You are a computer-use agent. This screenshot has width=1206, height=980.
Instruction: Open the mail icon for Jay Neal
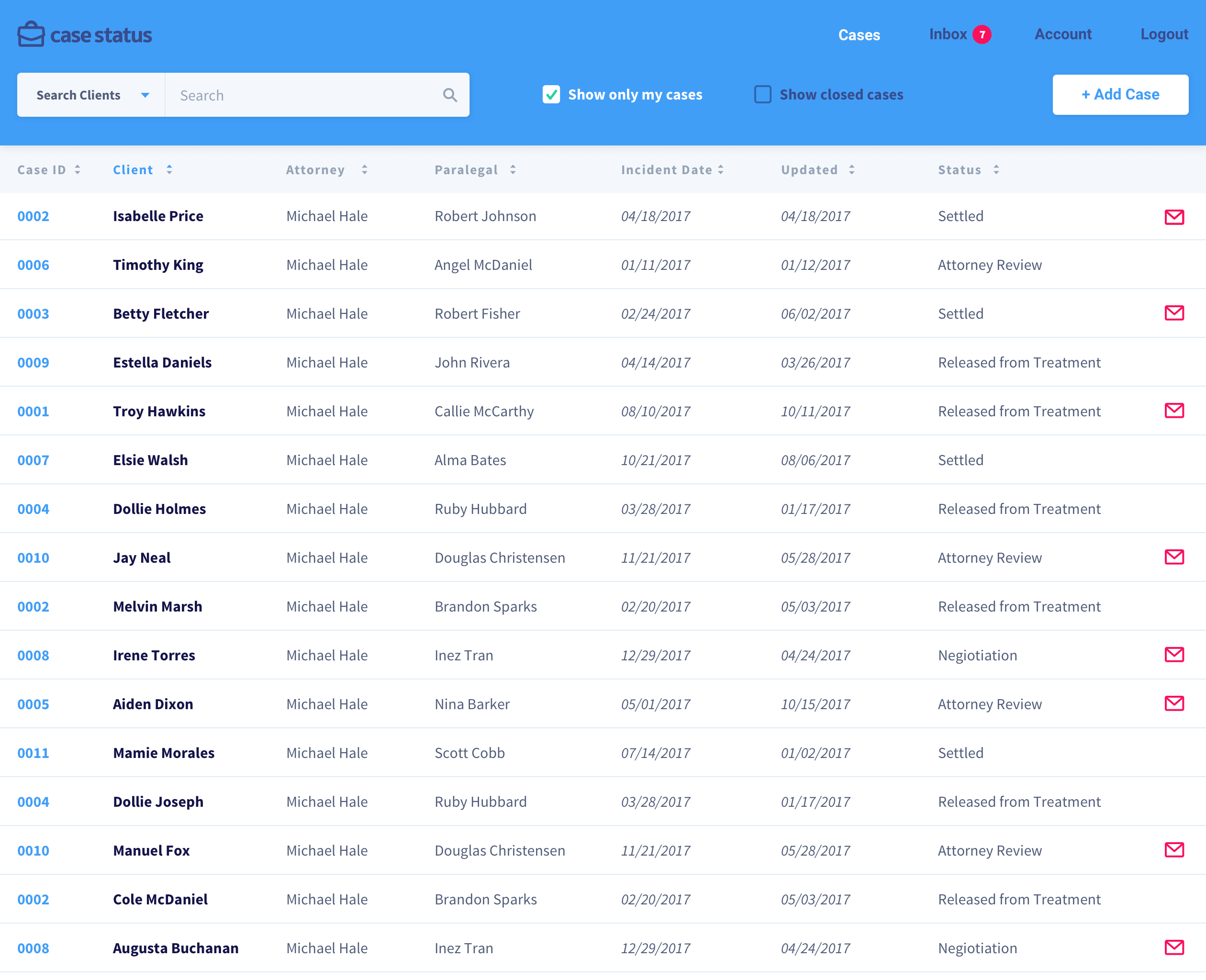[x=1174, y=557]
